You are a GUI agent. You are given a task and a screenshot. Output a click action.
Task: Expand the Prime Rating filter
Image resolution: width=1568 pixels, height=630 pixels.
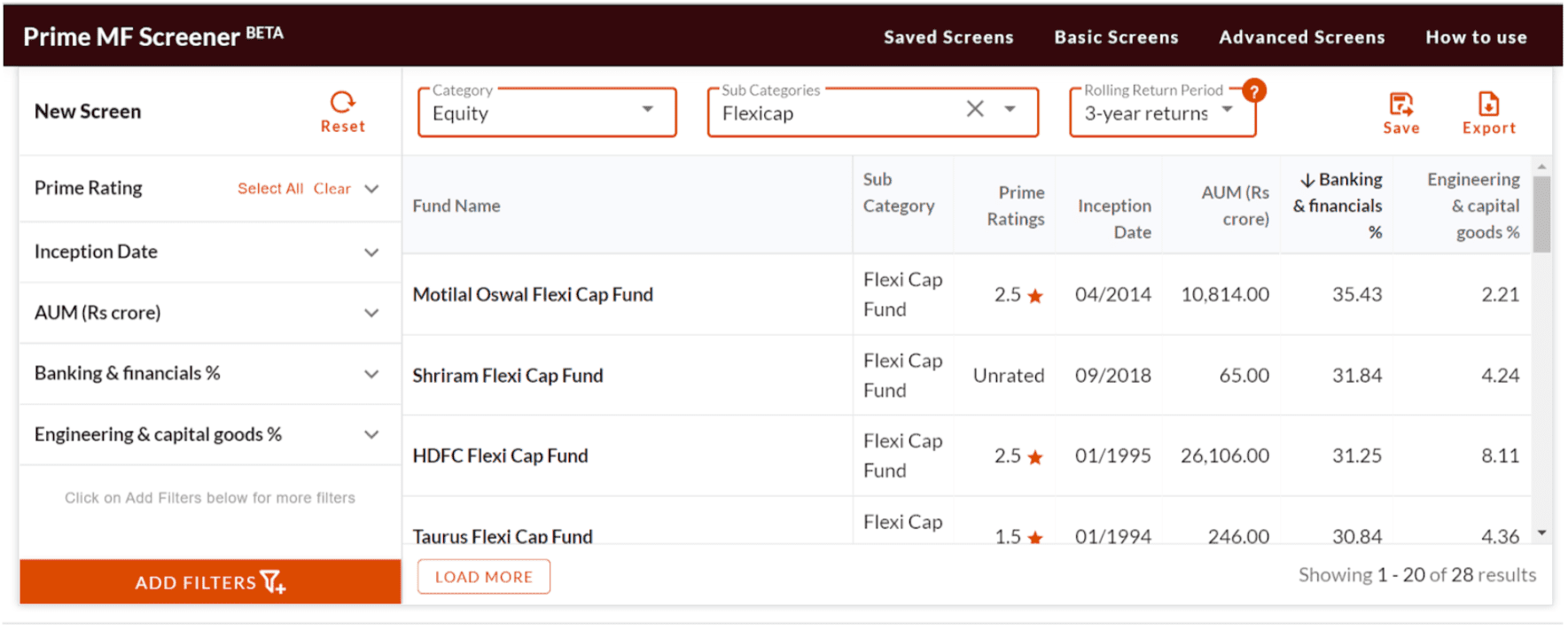click(x=371, y=189)
